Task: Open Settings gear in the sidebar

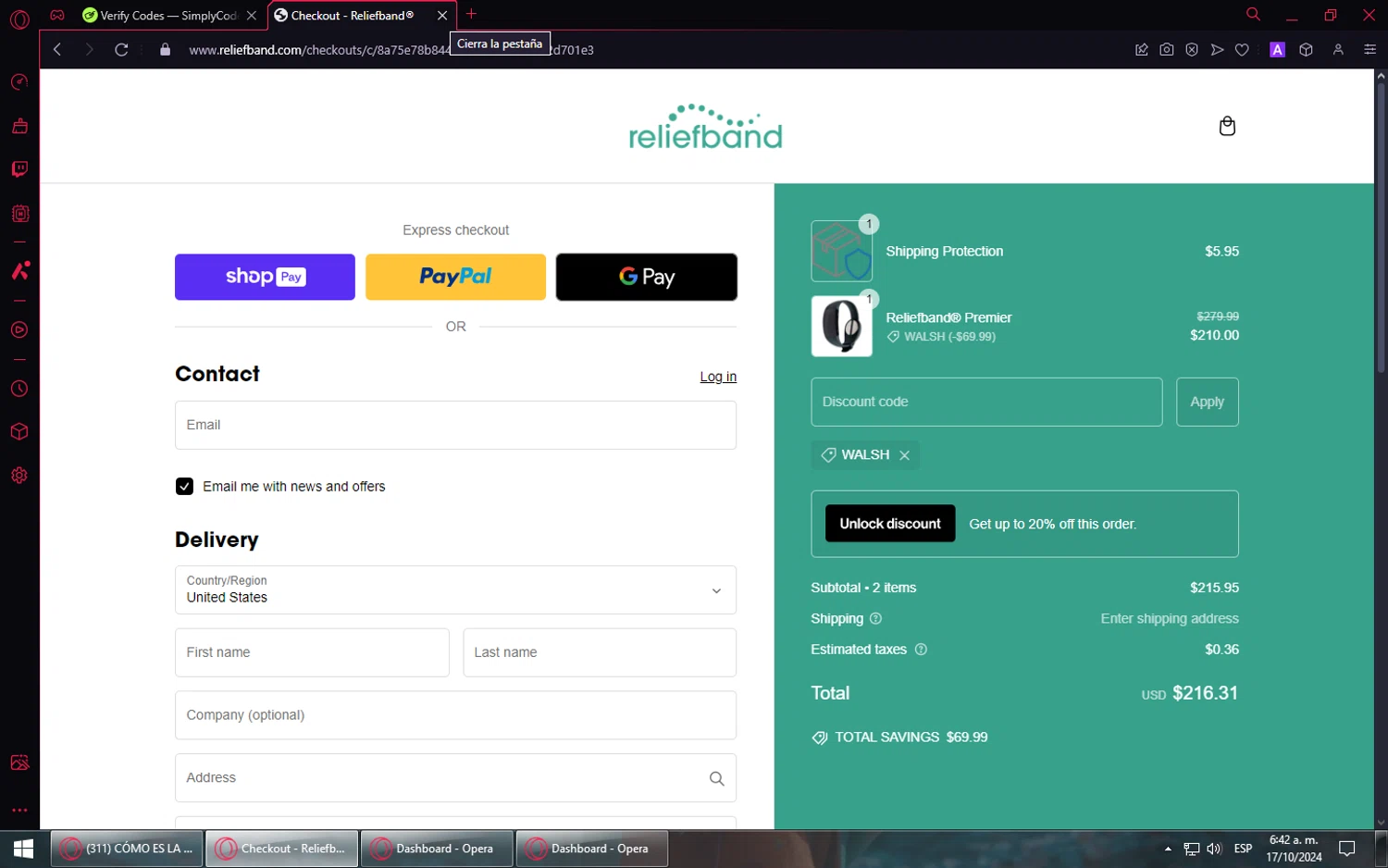Action: (19, 476)
